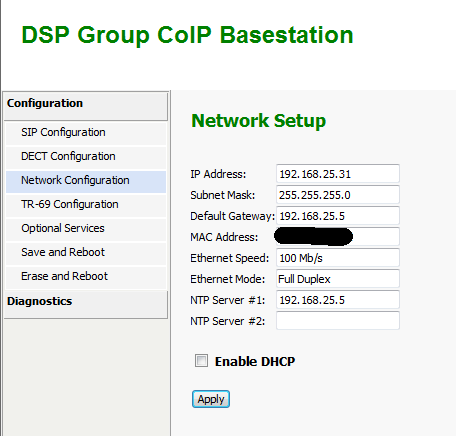Focus the IP Address field
The image size is (456, 436).
338,174
